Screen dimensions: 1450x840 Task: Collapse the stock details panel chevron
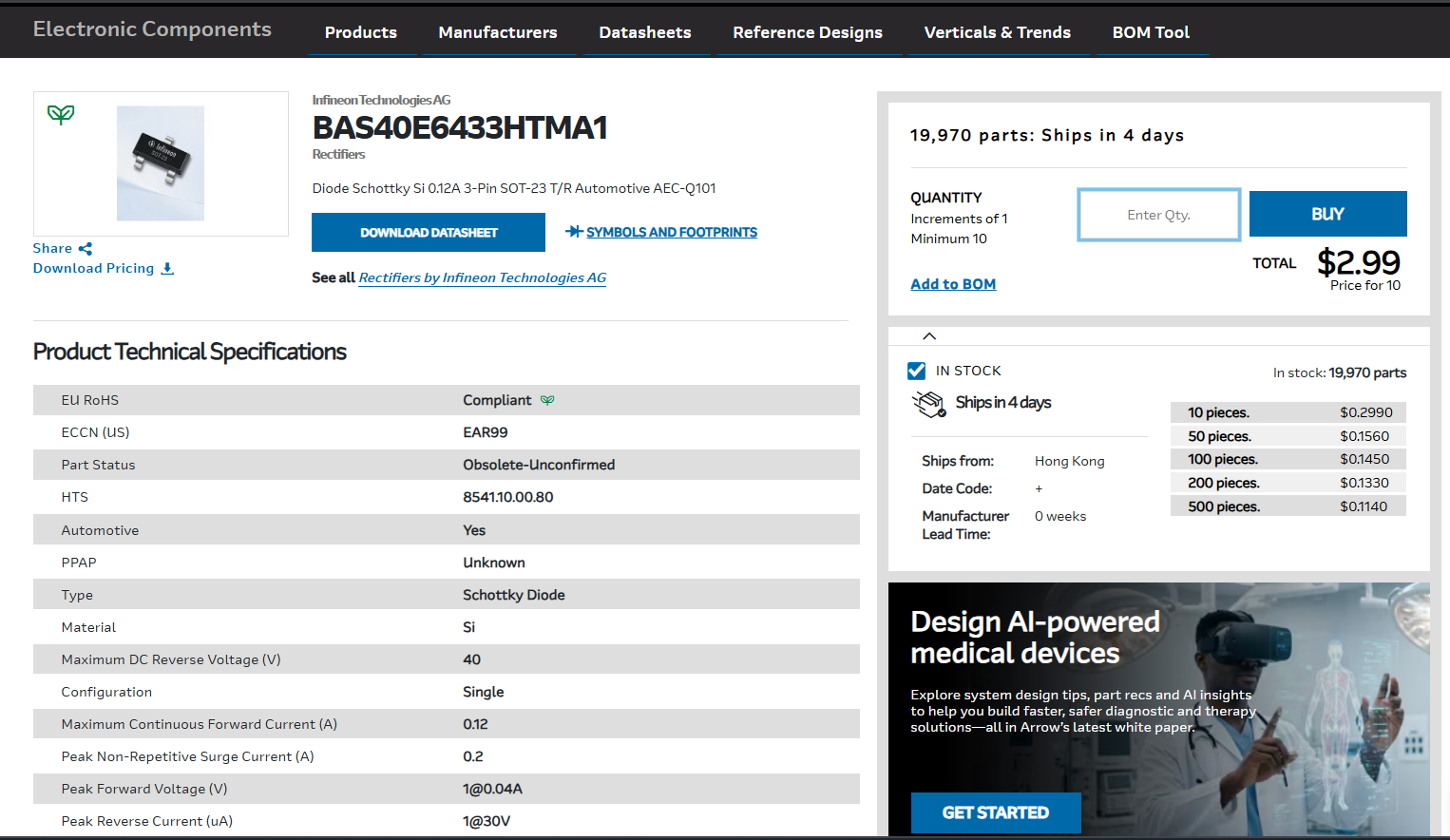(x=929, y=336)
